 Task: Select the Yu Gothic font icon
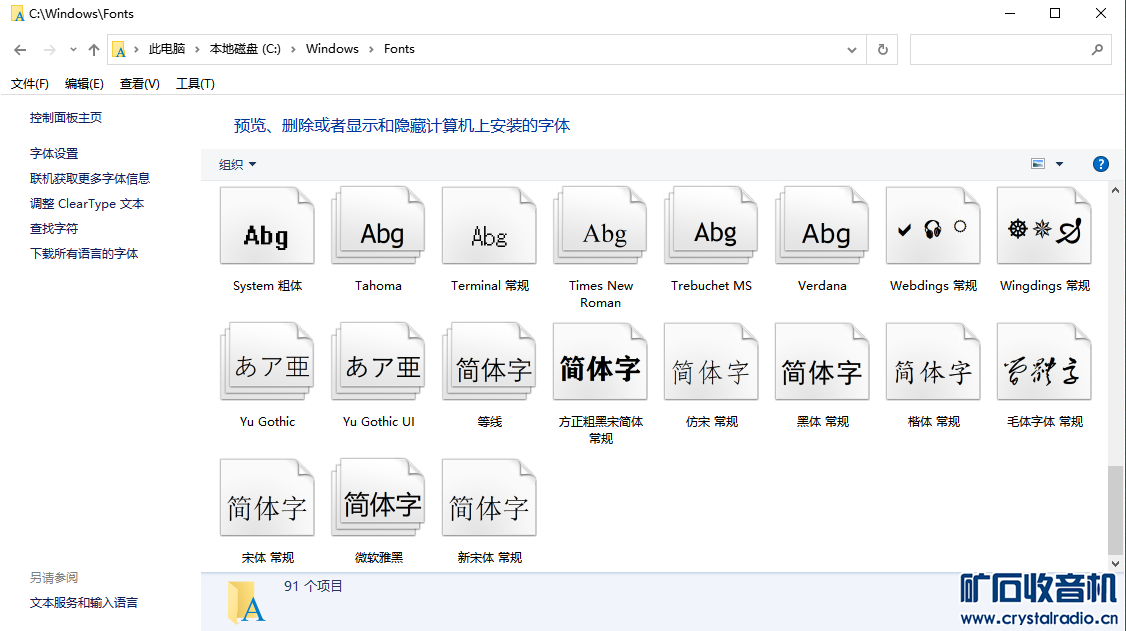click(x=267, y=361)
